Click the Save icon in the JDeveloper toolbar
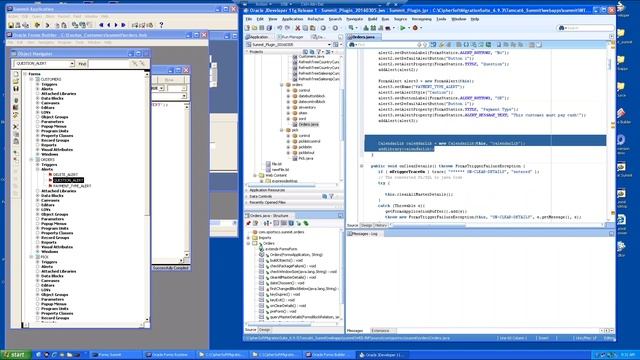Image resolution: width=640 pixels, height=360 pixels. [x=262, y=28]
